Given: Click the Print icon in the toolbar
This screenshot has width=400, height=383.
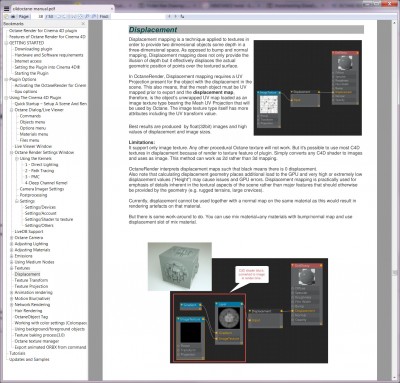Looking at the screenshot, I should pyautogui.click(x=13, y=16).
